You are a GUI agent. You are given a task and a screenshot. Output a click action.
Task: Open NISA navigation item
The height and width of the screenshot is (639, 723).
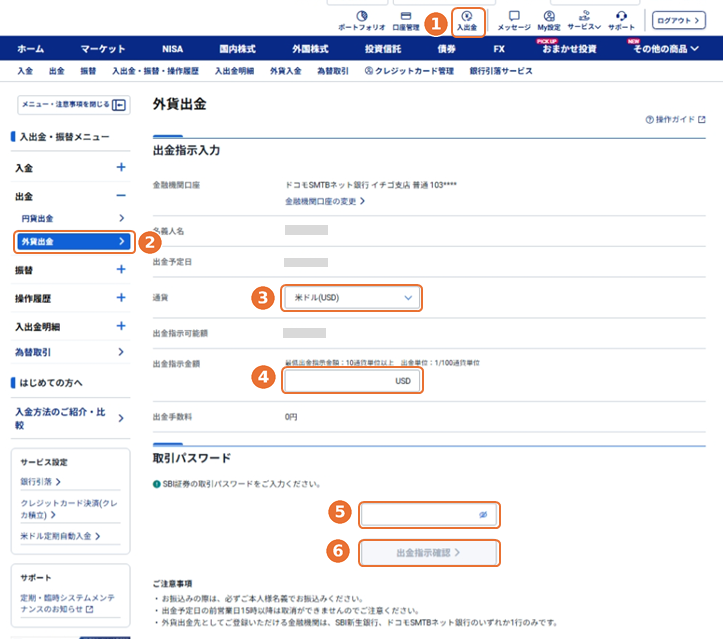(172, 48)
